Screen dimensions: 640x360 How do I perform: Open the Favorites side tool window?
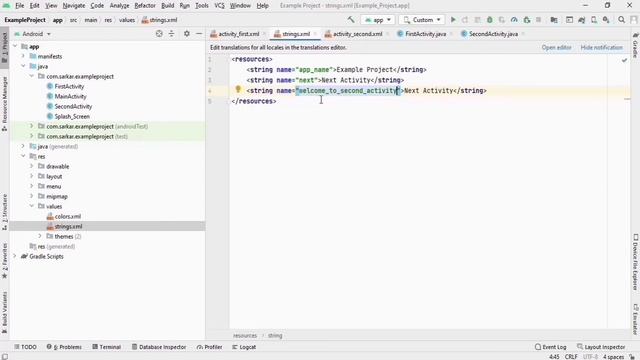pos(4,261)
